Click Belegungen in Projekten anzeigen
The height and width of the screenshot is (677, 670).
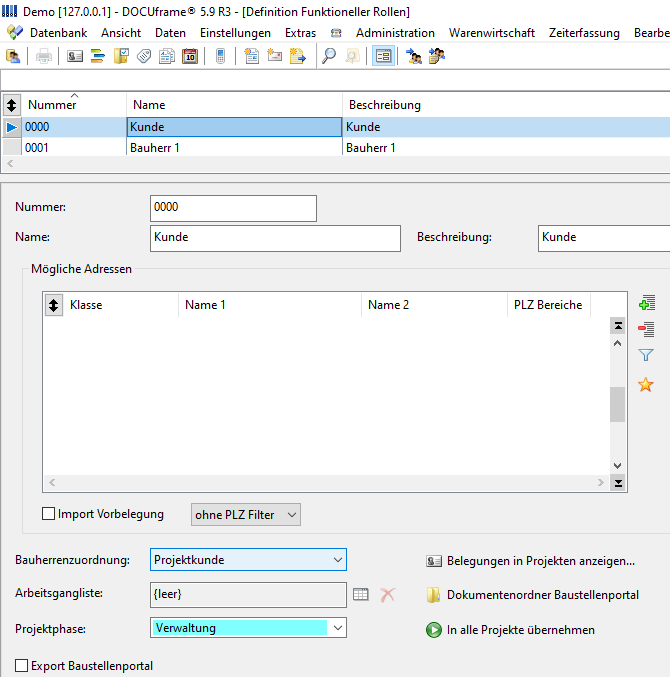[x=530, y=561]
